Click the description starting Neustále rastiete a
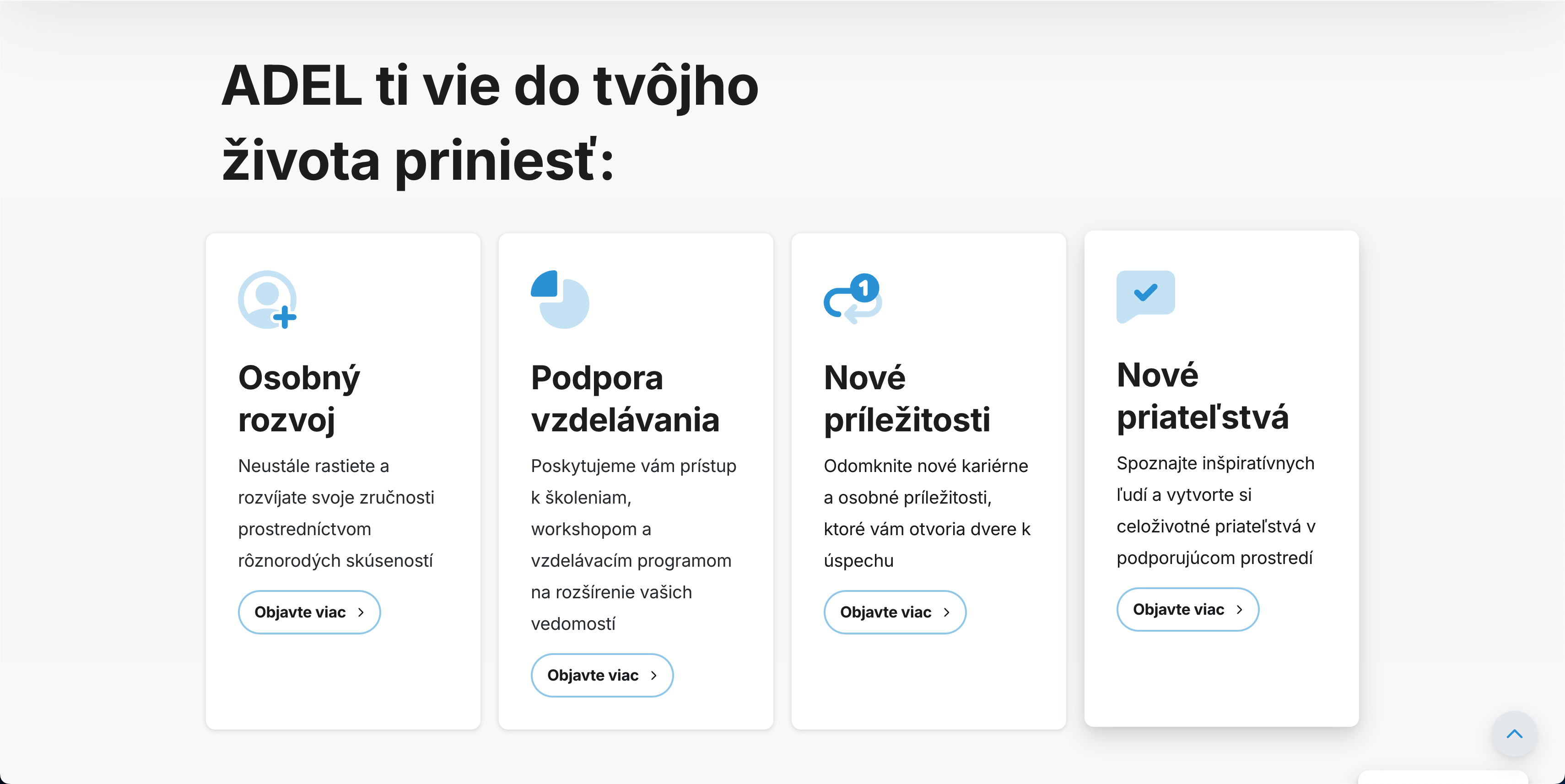This screenshot has height=784, width=1565. pyautogui.click(x=337, y=513)
